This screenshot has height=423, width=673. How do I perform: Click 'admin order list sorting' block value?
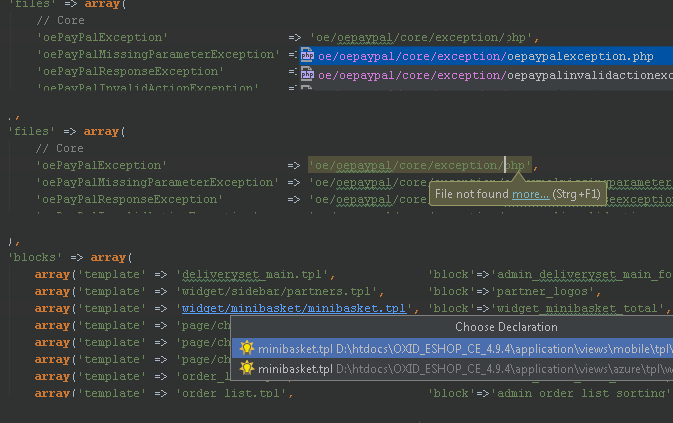coord(580,393)
